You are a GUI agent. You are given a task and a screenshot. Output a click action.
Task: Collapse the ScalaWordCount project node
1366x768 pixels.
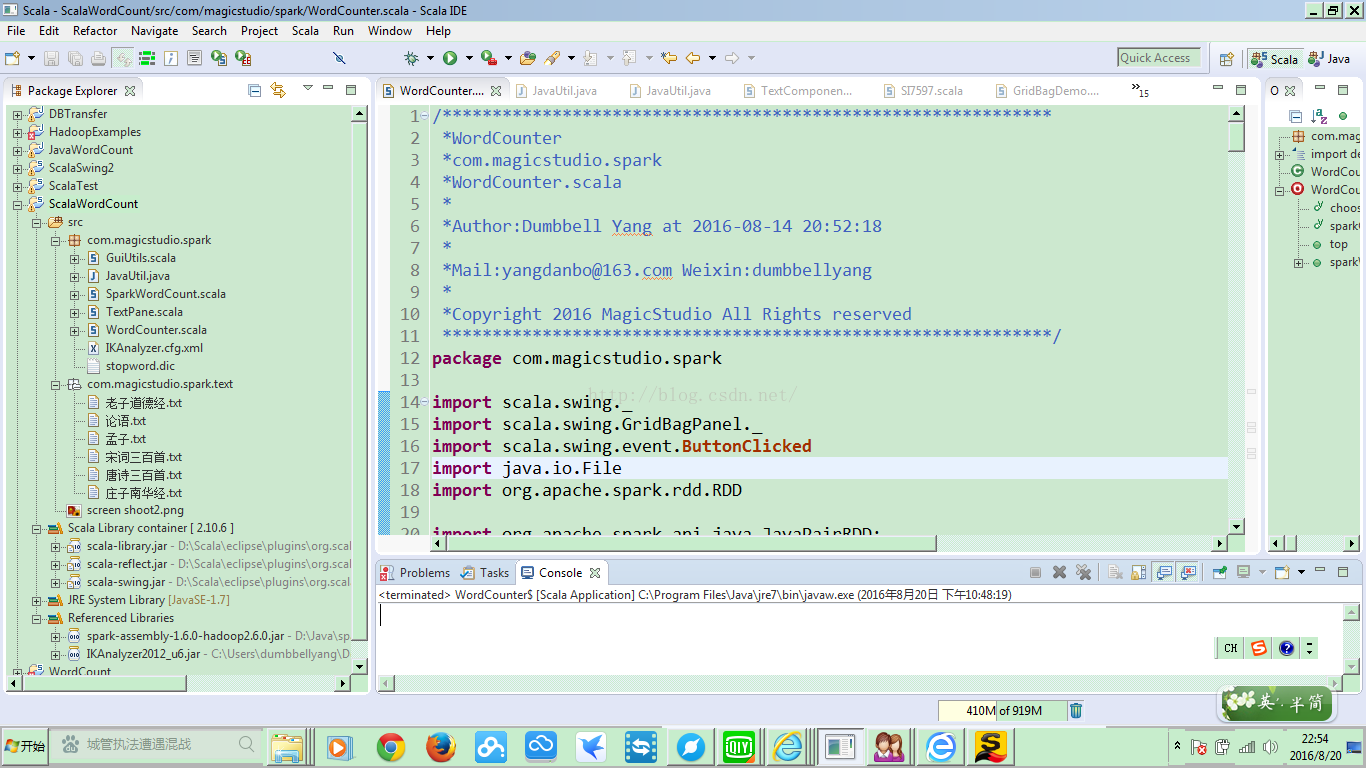point(18,204)
